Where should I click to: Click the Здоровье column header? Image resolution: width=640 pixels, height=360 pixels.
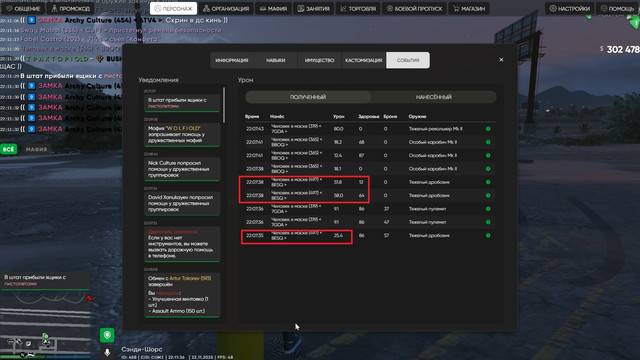point(369,116)
